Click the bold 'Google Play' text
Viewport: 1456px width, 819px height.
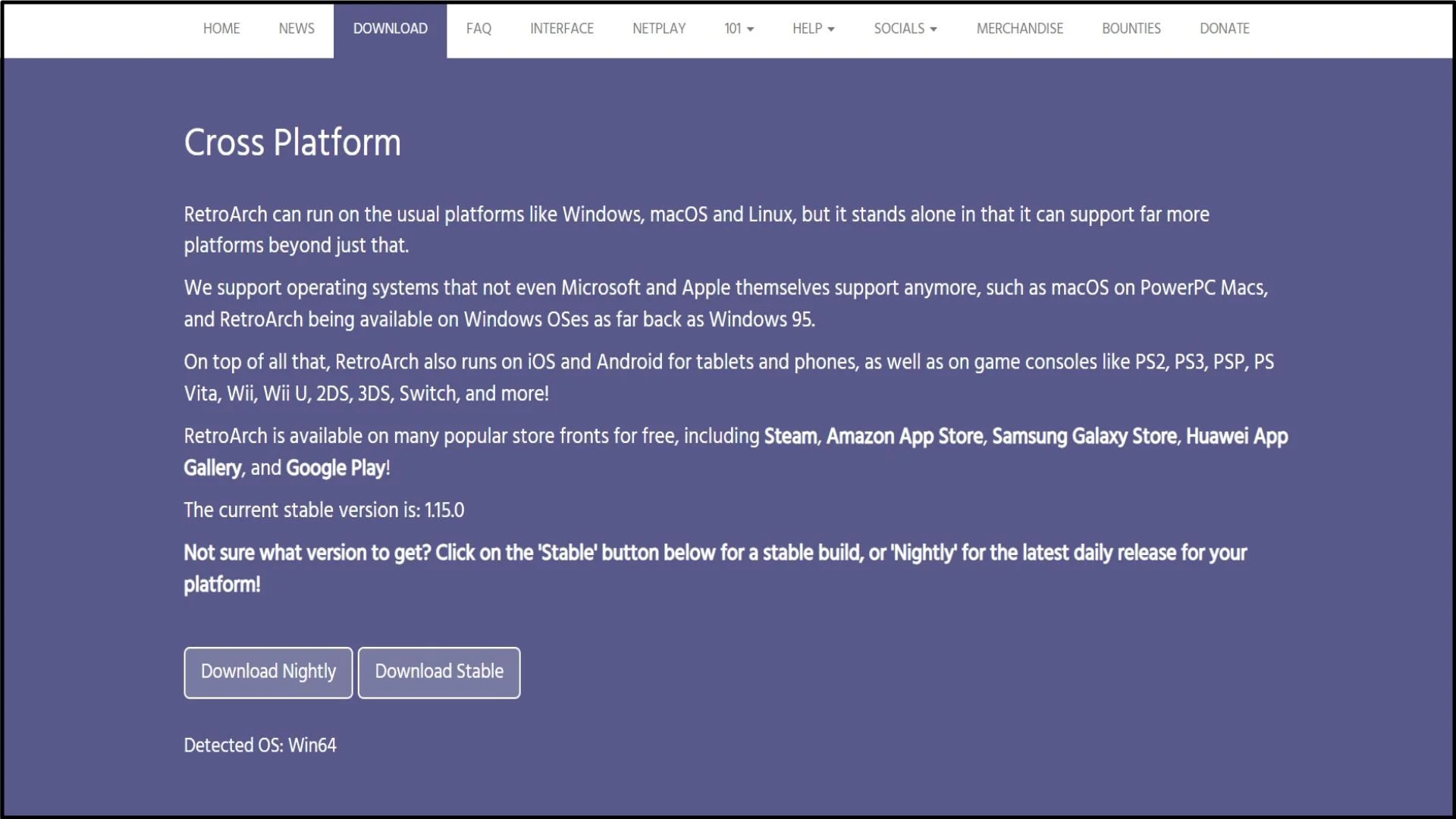coord(336,469)
